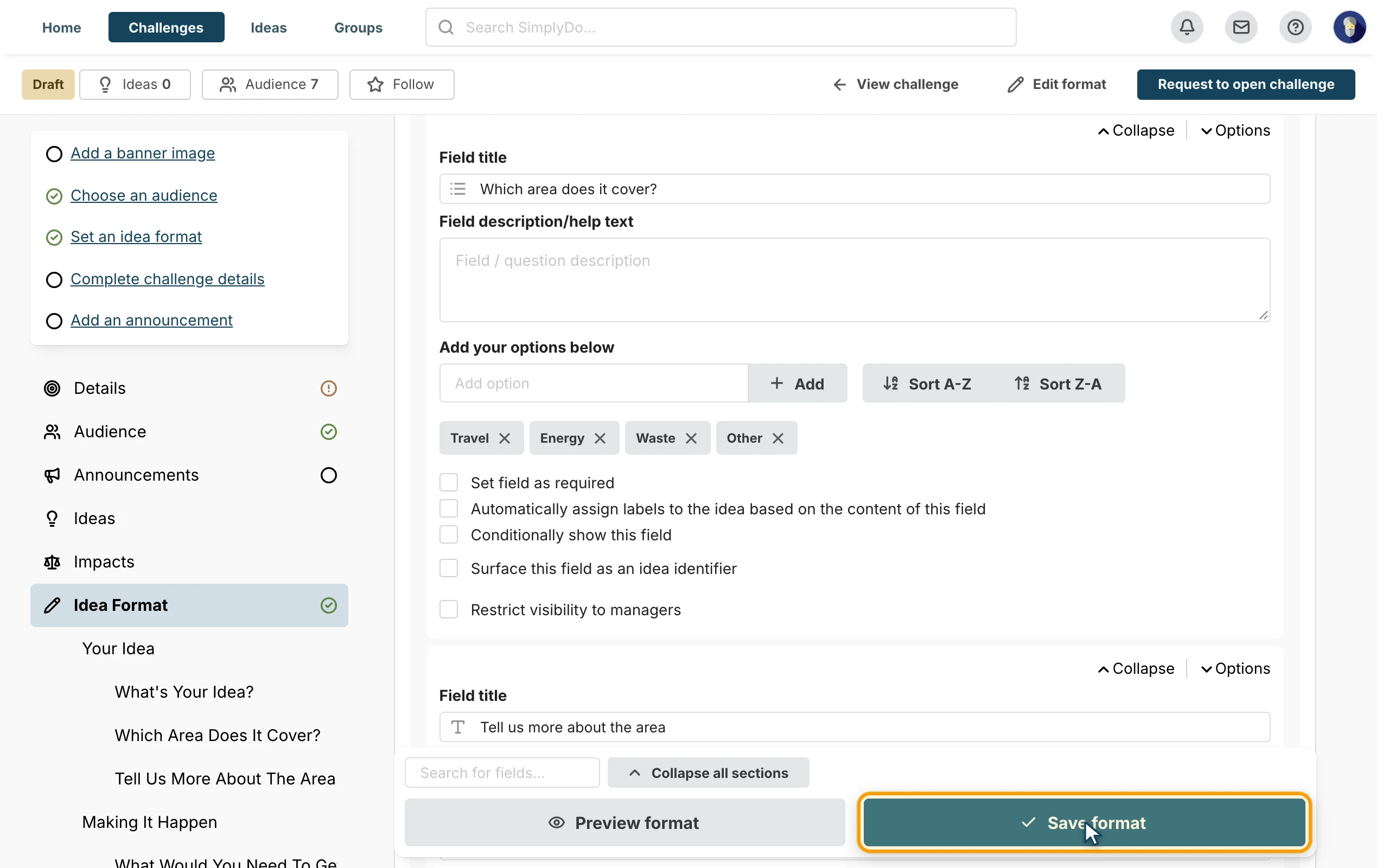Click the text type icon beside Tell us more

click(458, 727)
